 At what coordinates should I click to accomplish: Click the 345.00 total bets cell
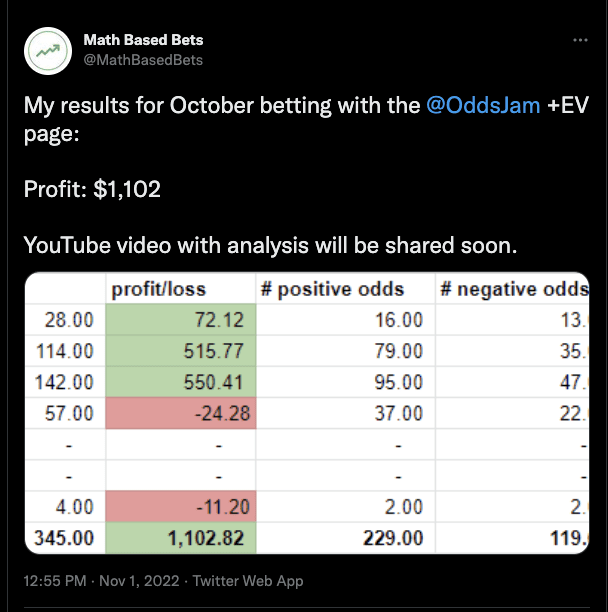[65, 538]
